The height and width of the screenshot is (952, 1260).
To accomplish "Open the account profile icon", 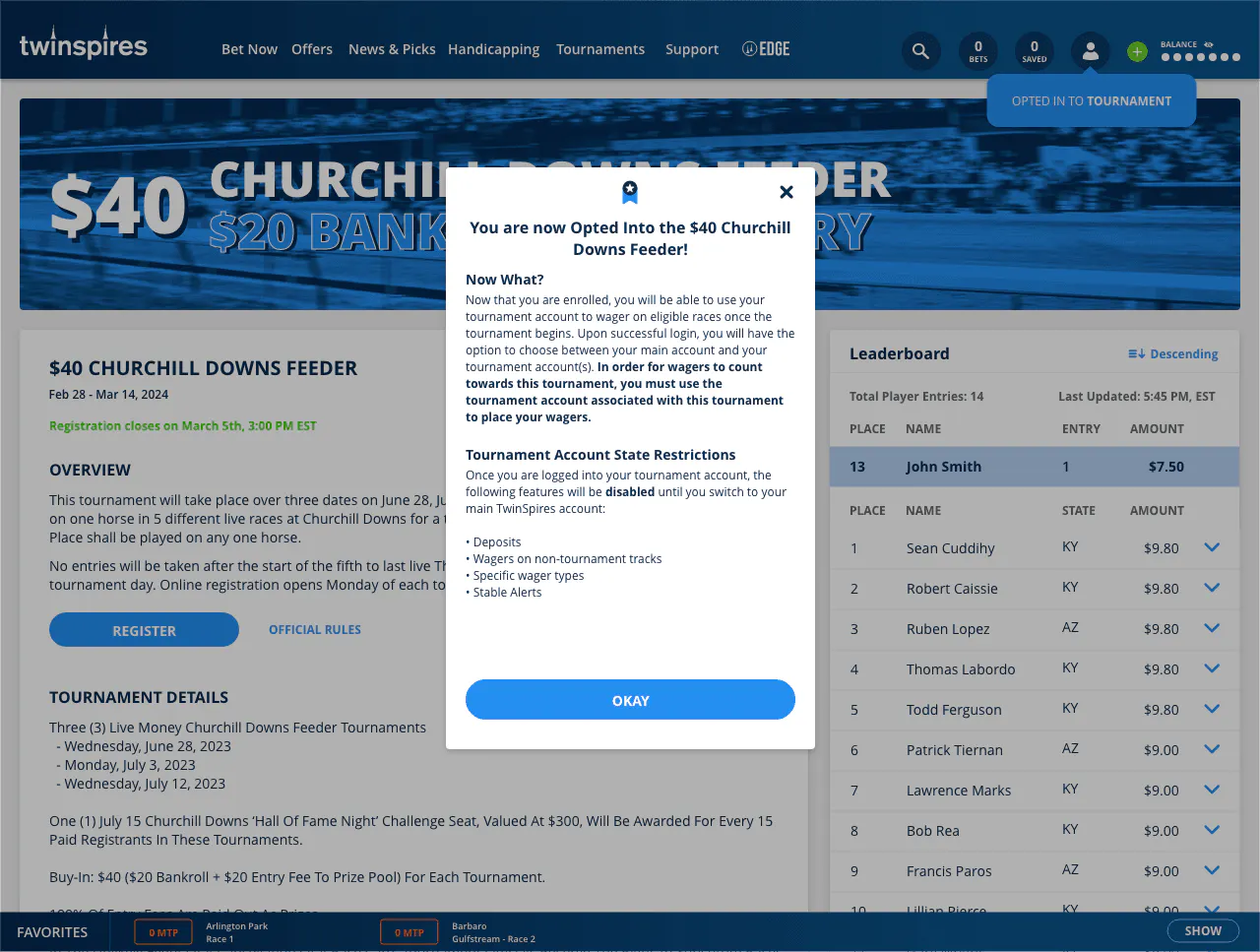I will [1091, 51].
